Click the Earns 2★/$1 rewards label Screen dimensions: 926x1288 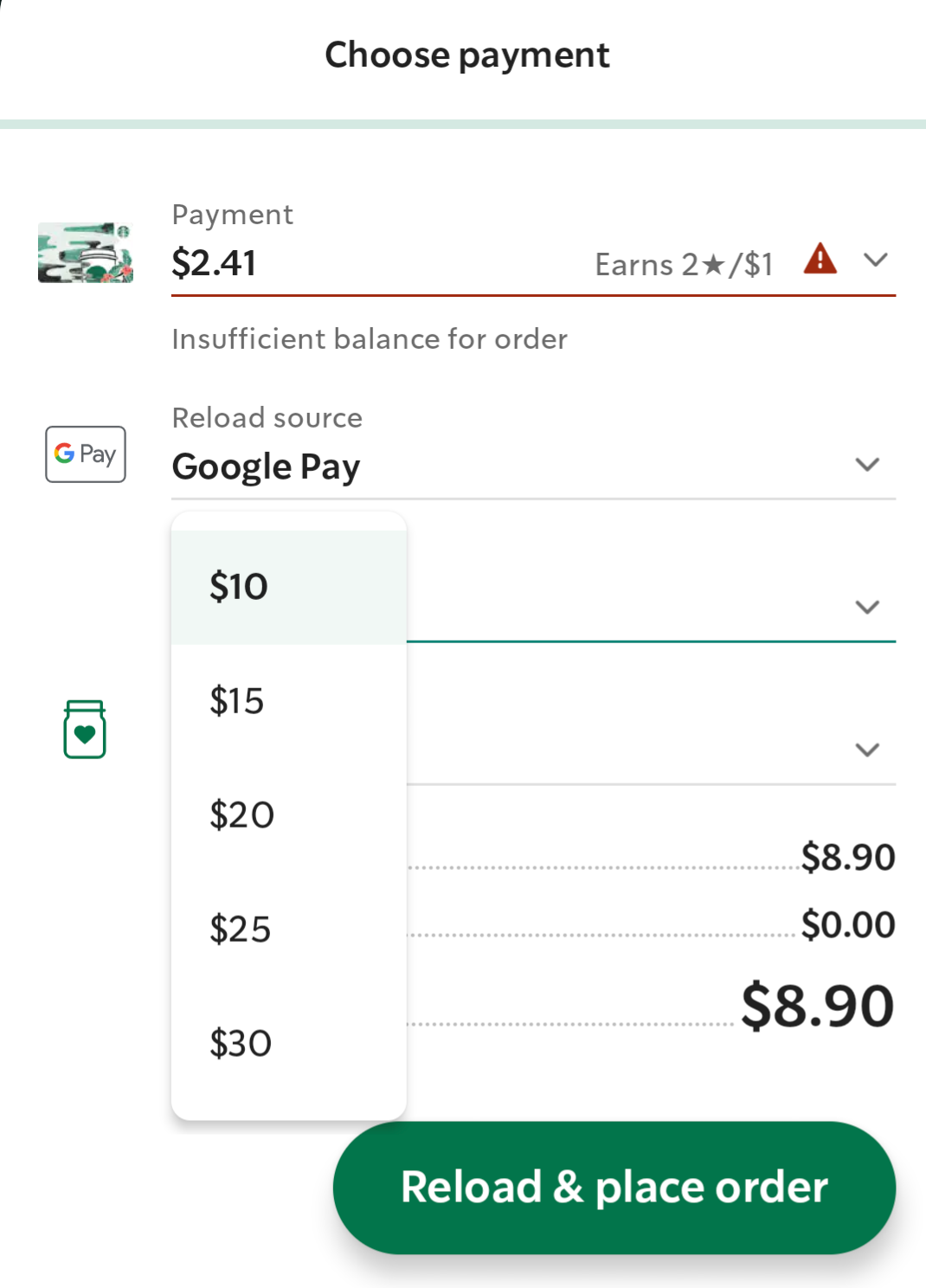684,264
